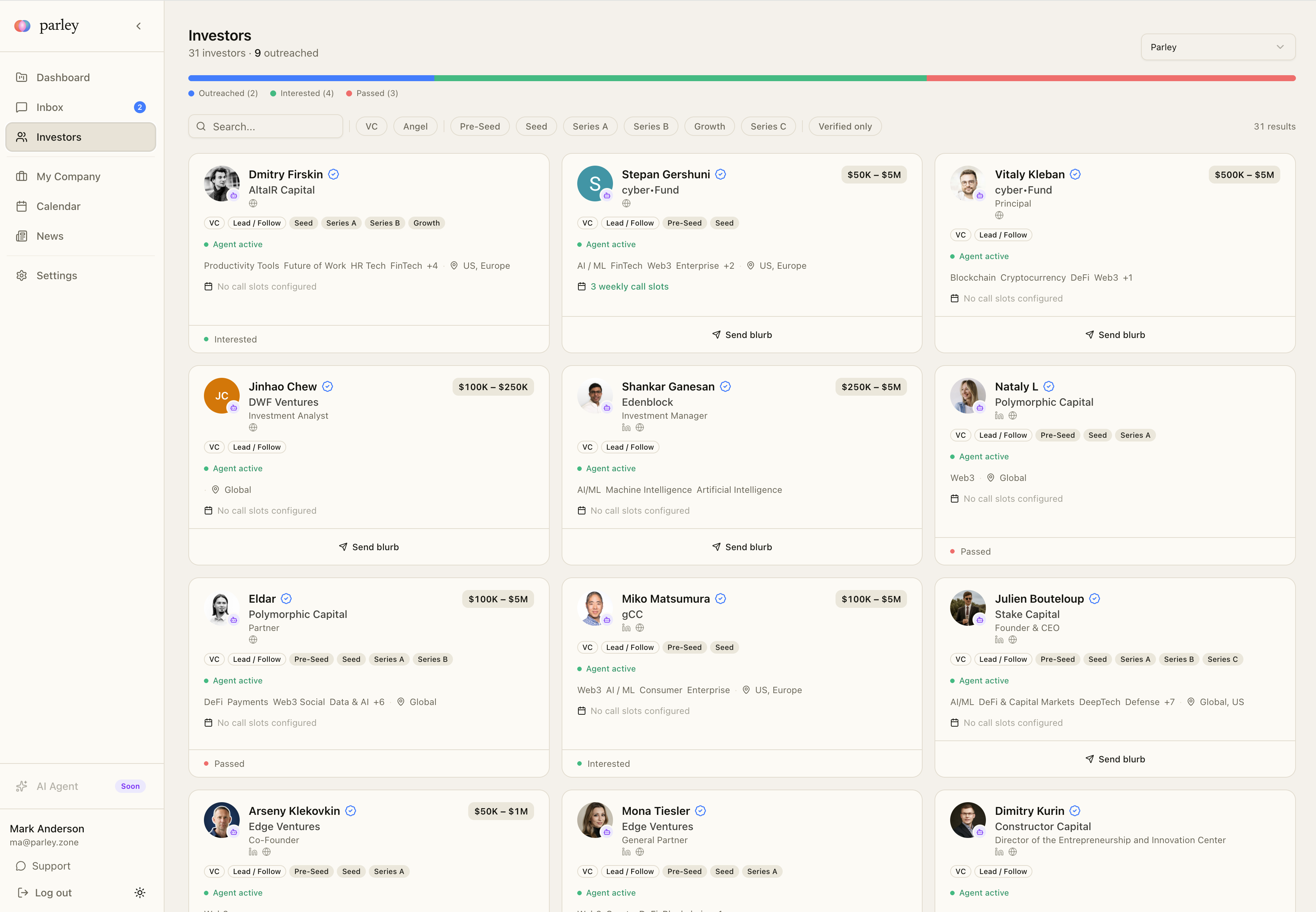Click Stepan Gershuni's verified badge

721,174
